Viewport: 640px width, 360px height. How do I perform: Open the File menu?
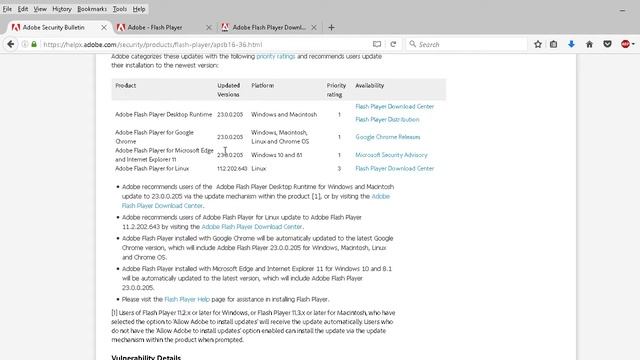(x=7, y=9)
